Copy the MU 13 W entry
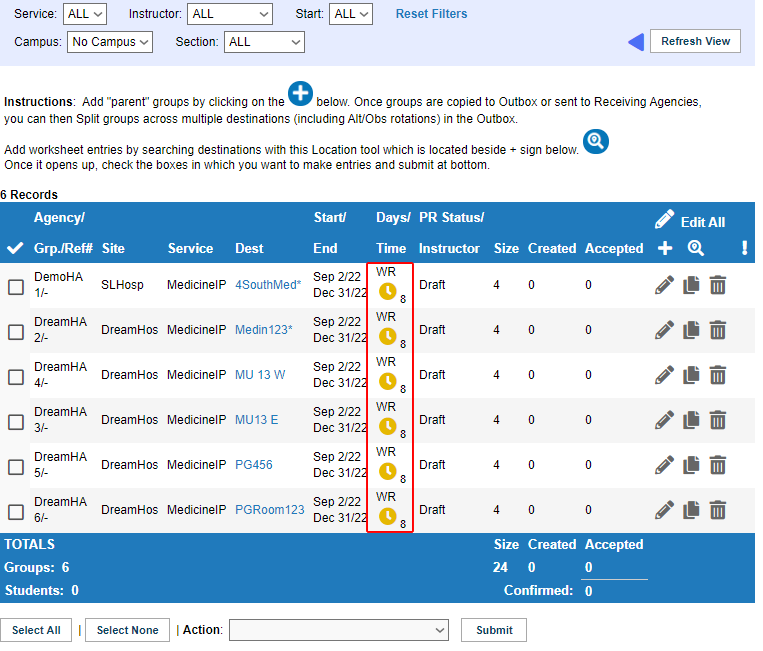763x651 pixels. [691, 375]
